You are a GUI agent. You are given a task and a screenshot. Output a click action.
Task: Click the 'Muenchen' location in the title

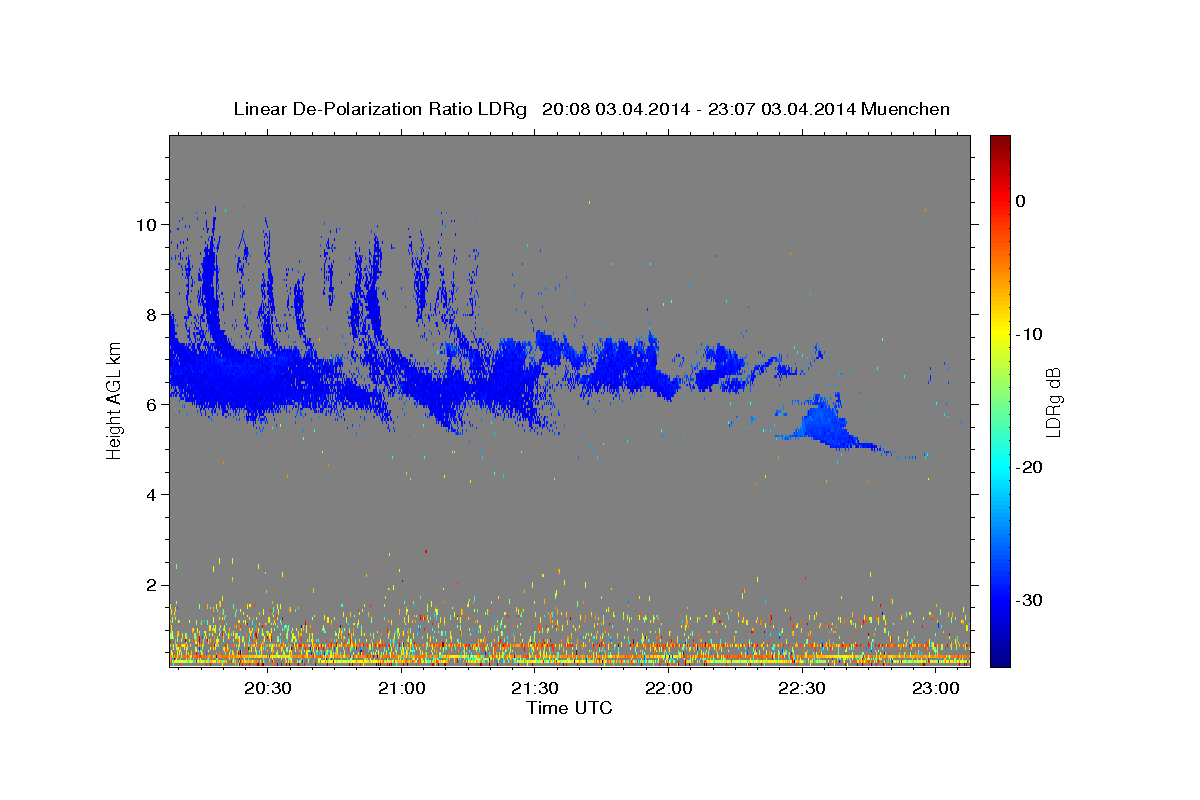(x=907, y=109)
